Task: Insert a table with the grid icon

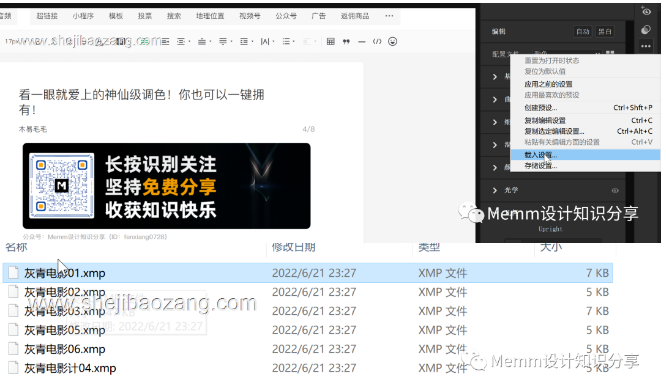Action: (330, 41)
